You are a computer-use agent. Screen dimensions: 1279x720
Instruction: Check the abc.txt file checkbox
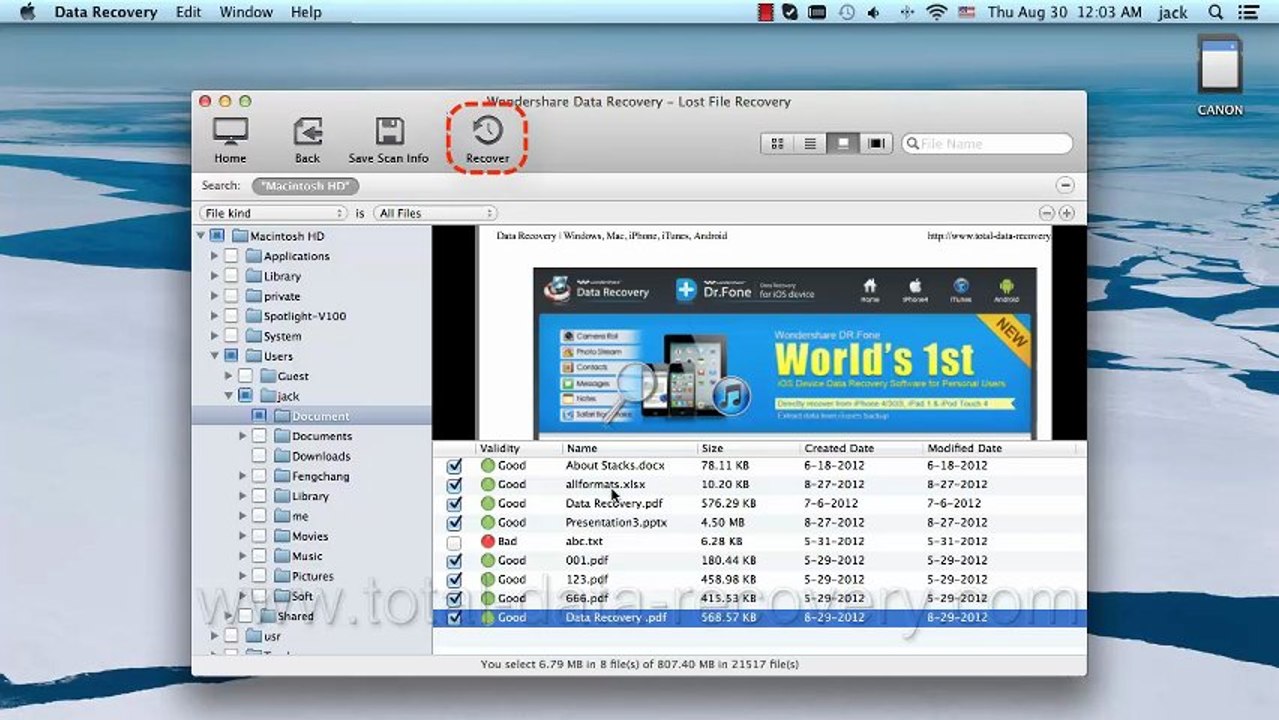(x=454, y=542)
